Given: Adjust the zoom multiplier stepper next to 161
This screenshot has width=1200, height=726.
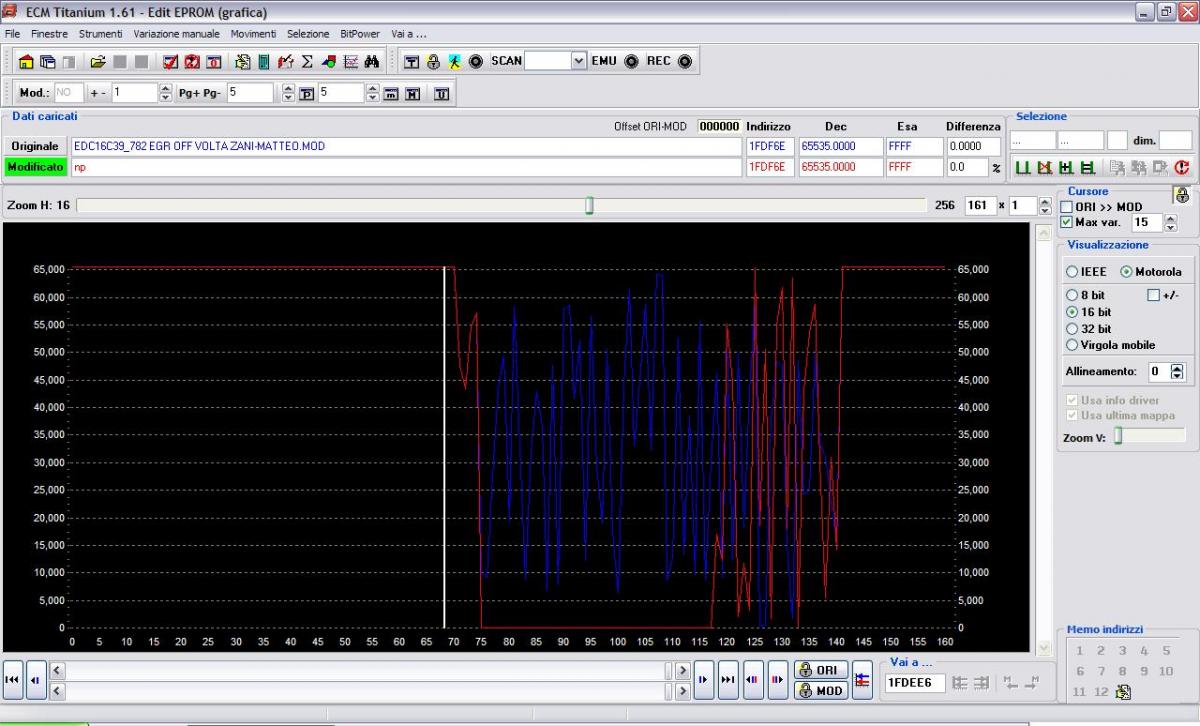Looking at the screenshot, I should 1044,205.
